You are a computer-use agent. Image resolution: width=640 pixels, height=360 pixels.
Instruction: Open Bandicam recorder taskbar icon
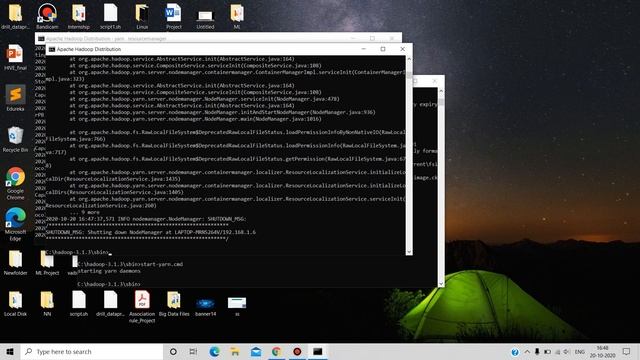coord(297,351)
